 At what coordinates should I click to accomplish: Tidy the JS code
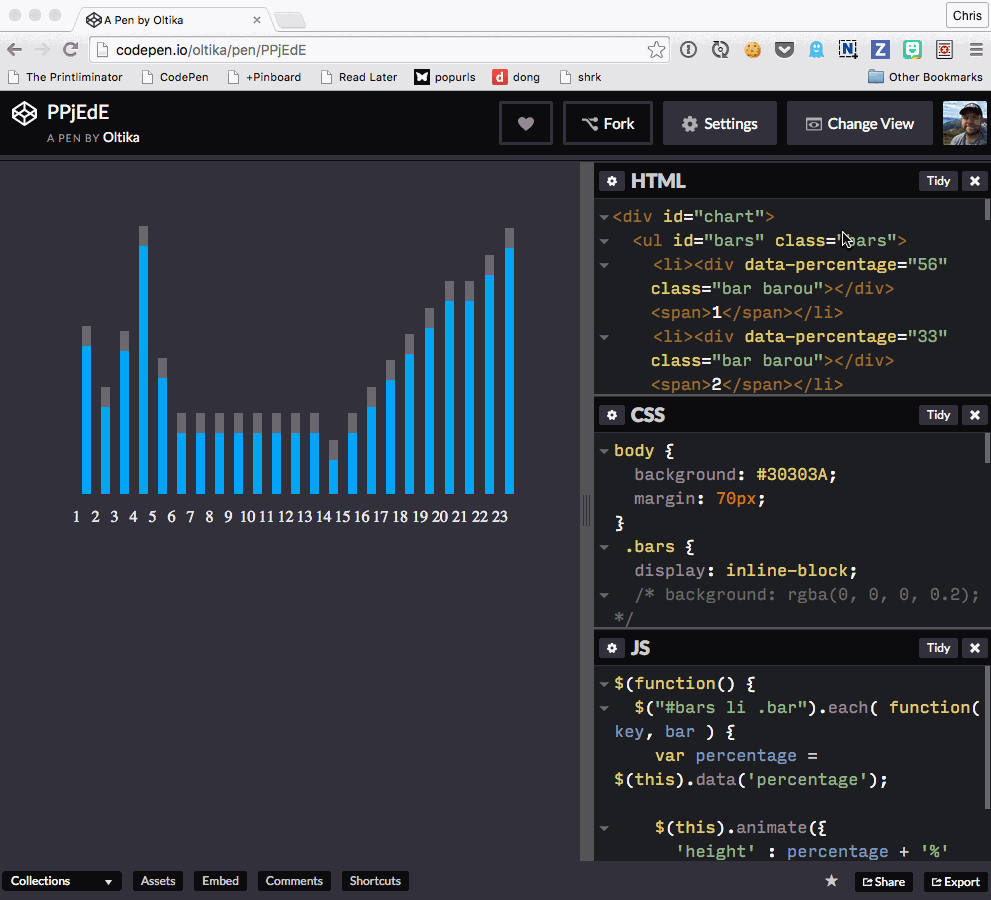(939, 648)
